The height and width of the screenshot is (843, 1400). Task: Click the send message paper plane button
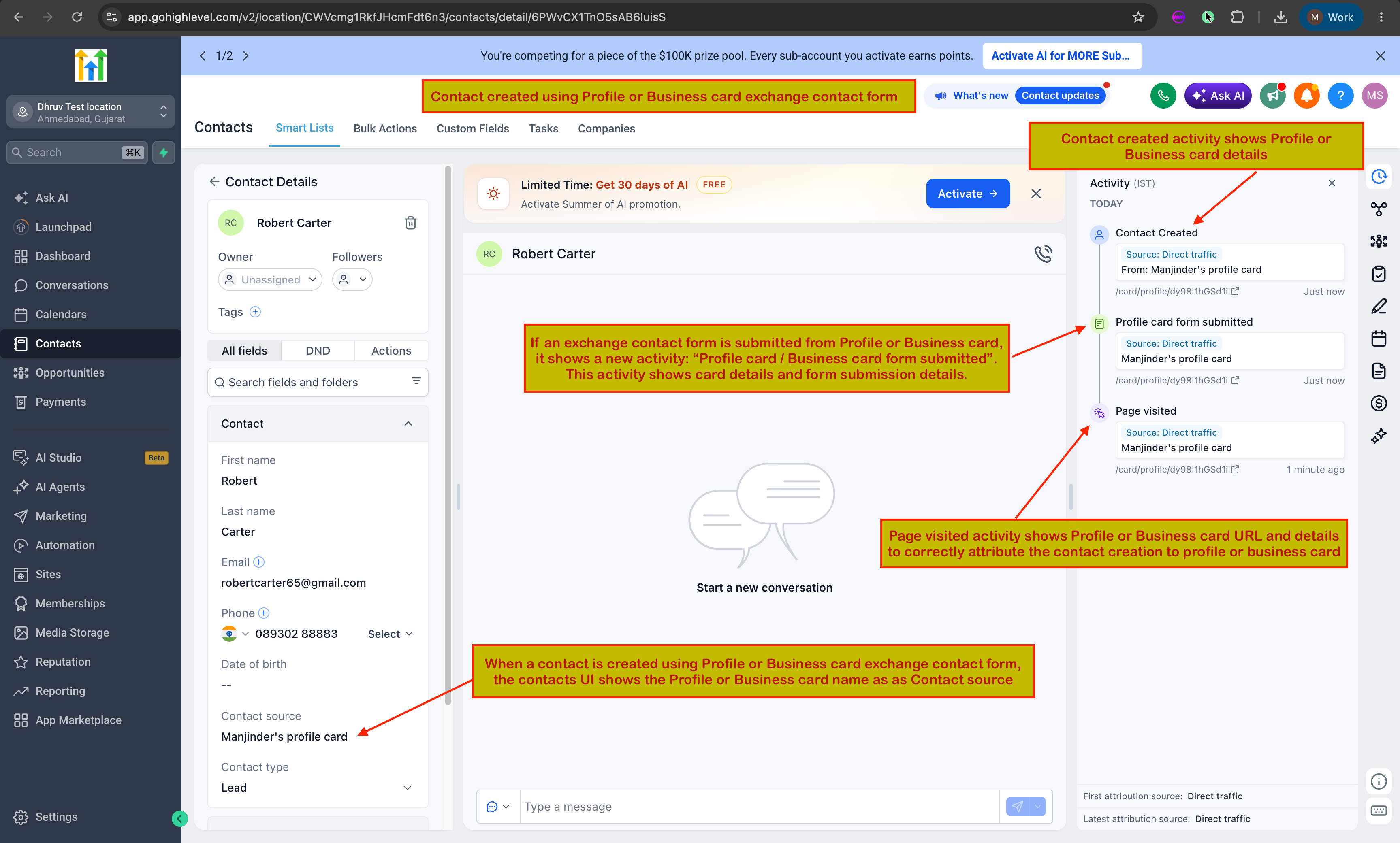(1017, 806)
